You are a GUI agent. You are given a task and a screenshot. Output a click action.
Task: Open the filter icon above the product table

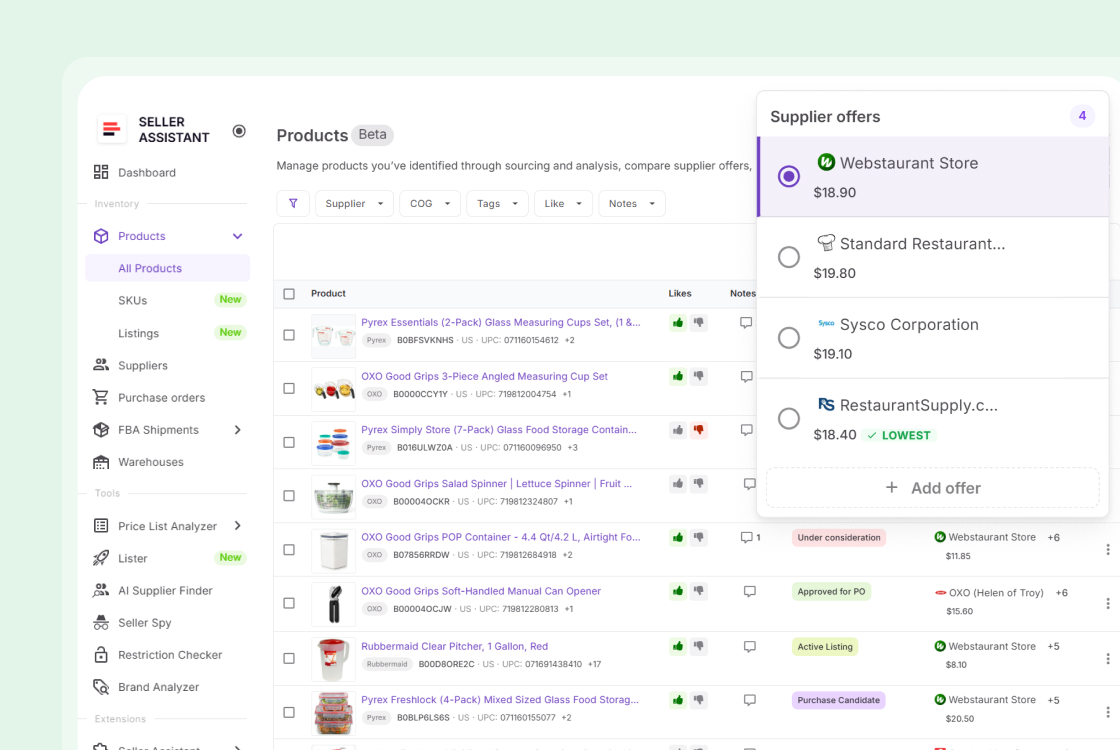(293, 203)
